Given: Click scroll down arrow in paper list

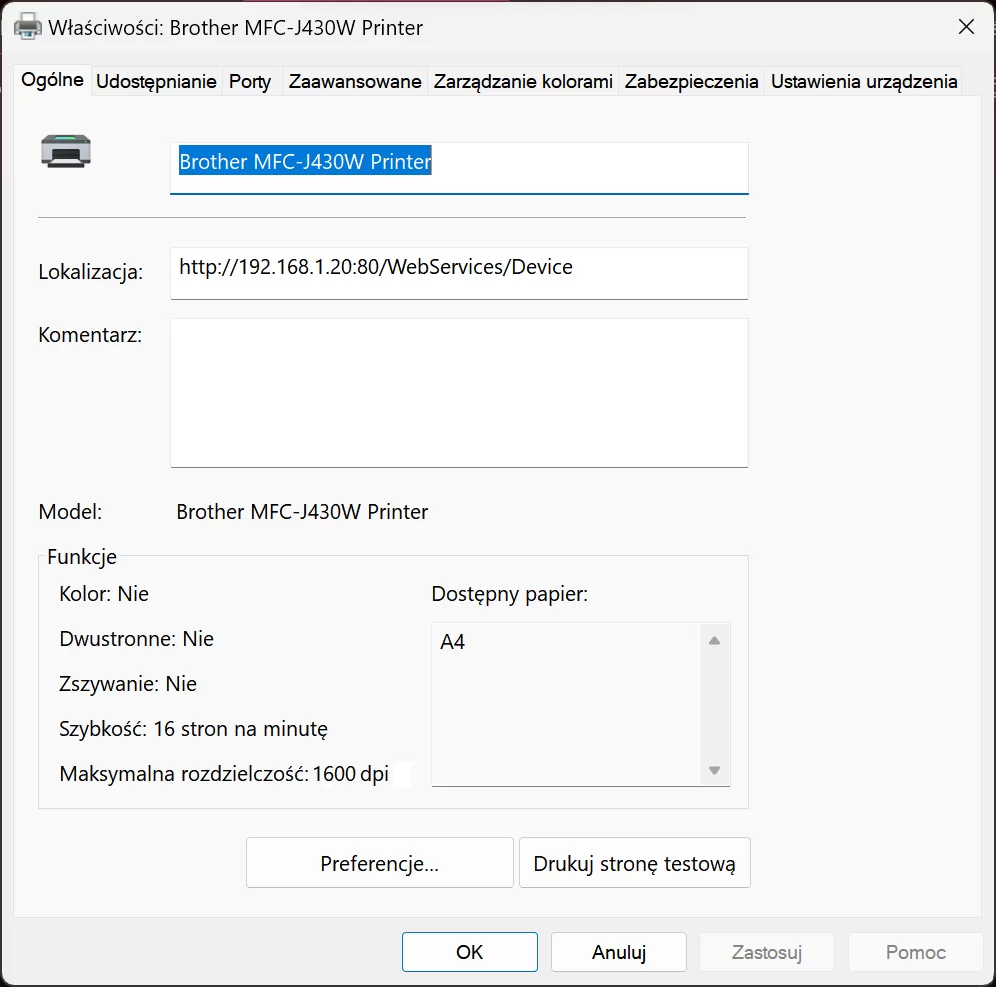Looking at the screenshot, I should (x=714, y=770).
